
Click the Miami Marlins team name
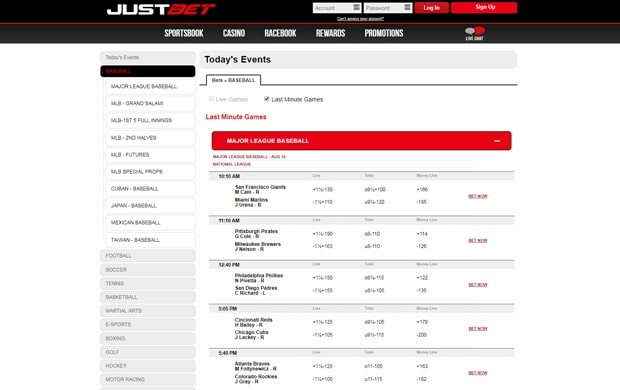tap(251, 200)
